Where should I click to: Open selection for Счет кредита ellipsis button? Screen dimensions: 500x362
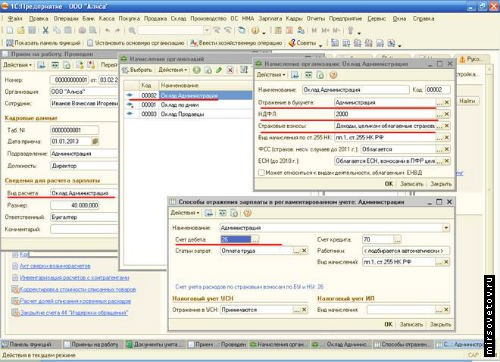pos(397,239)
